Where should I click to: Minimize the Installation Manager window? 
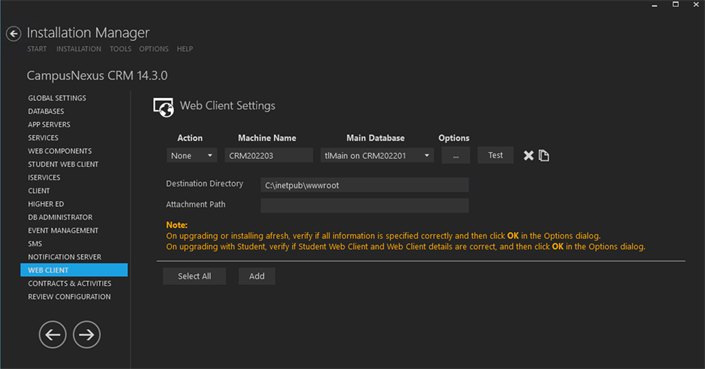[655, 5]
